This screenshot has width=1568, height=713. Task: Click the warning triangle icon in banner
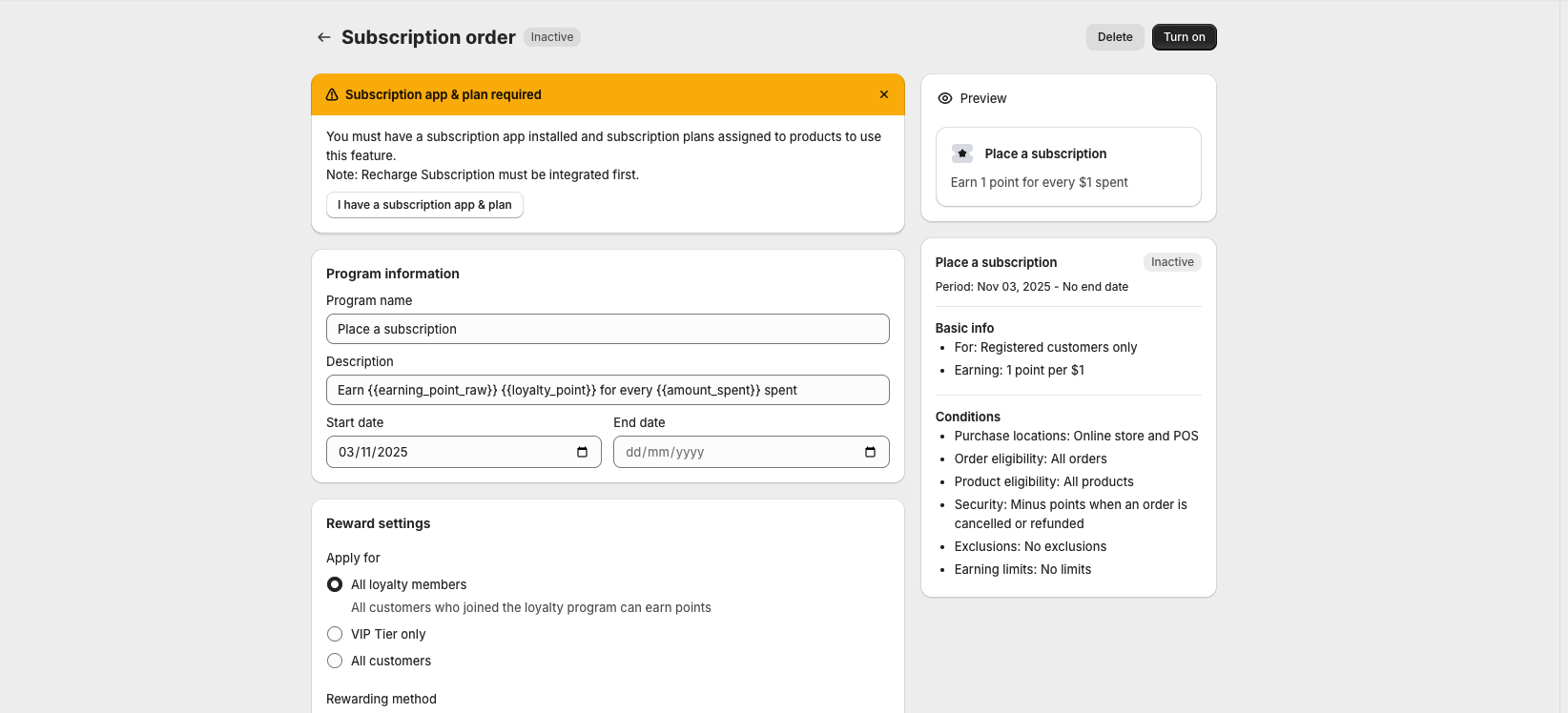(332, 94)
